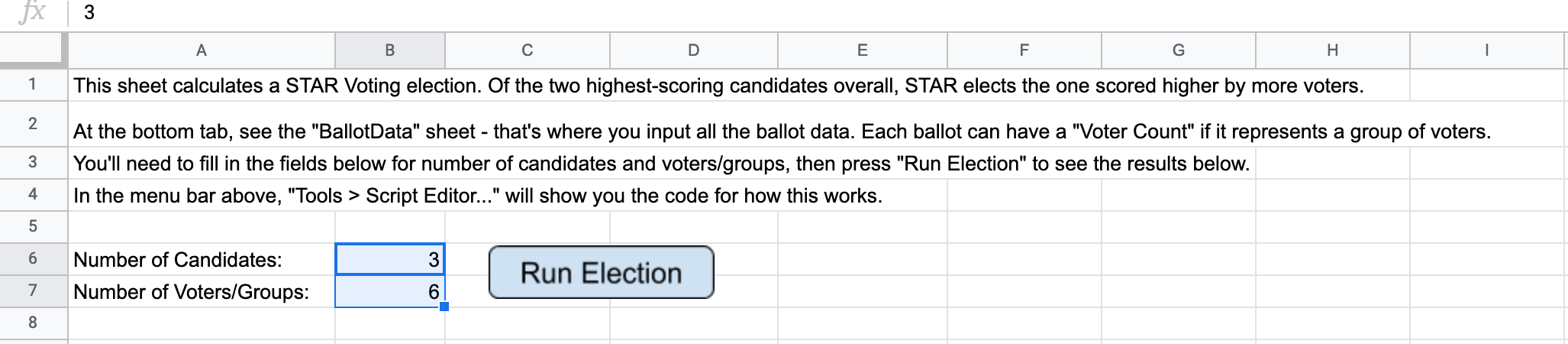This screenshot has width=1568, height=344.
Task: Click the Run Election button
Action: [602, 272]
